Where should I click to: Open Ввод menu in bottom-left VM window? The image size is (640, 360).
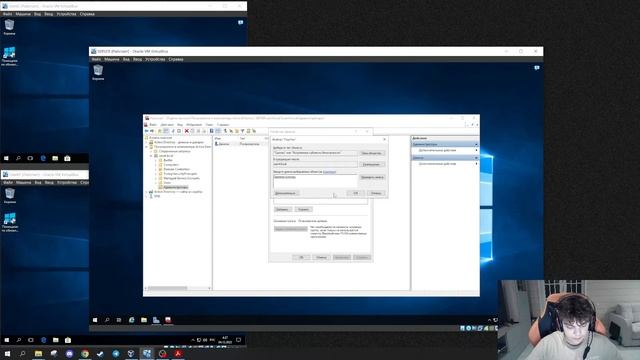49,182
